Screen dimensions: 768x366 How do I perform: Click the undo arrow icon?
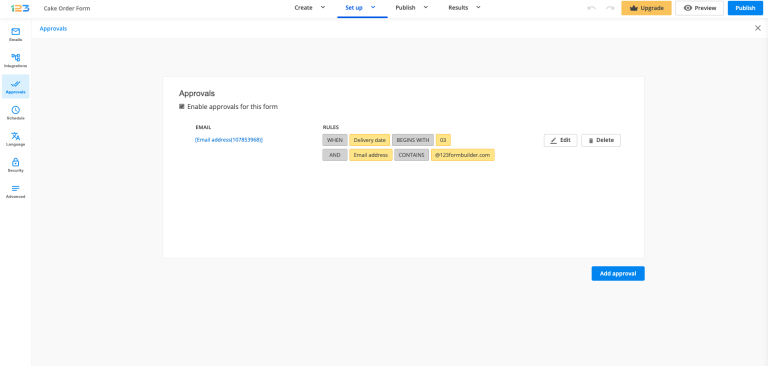pos(592,8)
